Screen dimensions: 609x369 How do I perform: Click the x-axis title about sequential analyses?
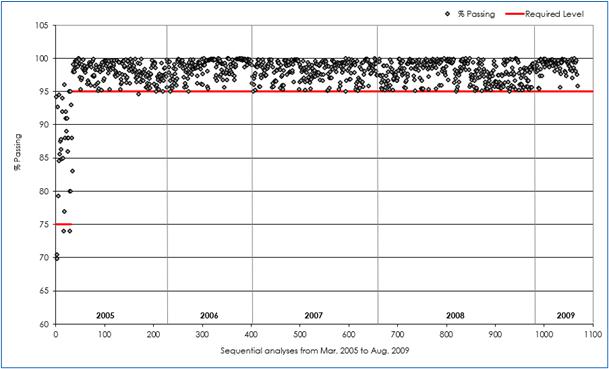click(315, 350)
